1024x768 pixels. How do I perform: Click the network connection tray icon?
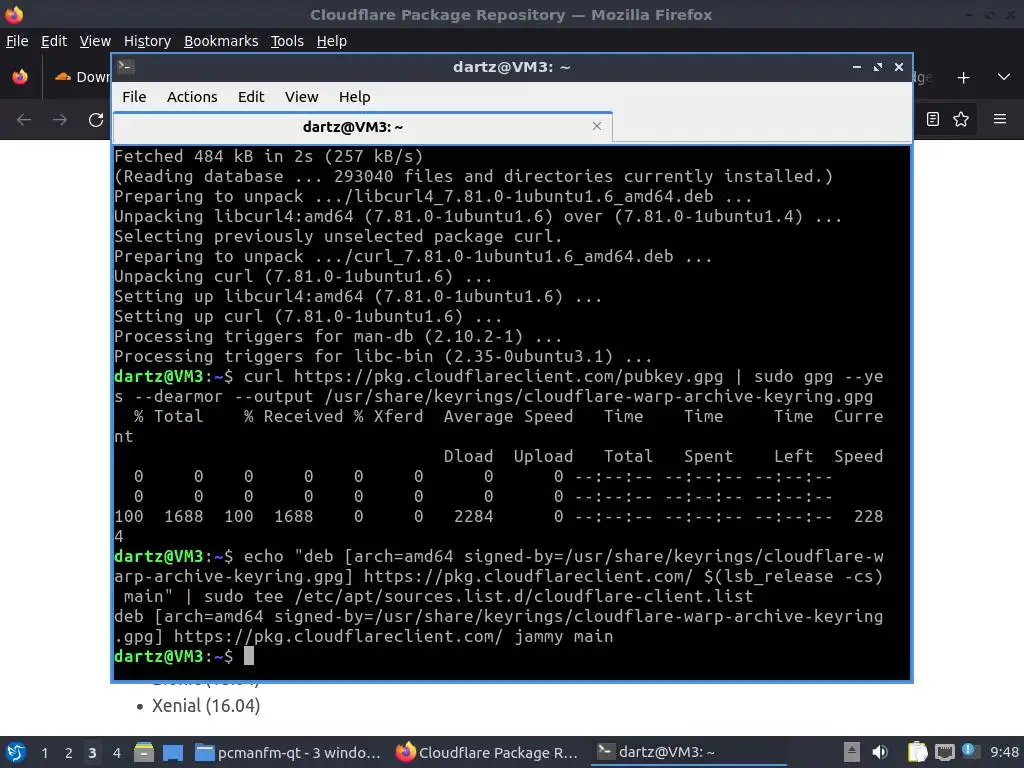click(944, 752)
